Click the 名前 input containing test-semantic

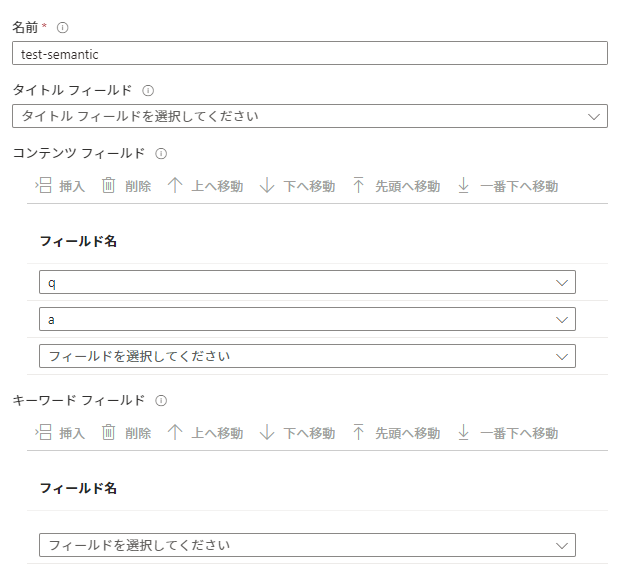(x=310, y=53)
